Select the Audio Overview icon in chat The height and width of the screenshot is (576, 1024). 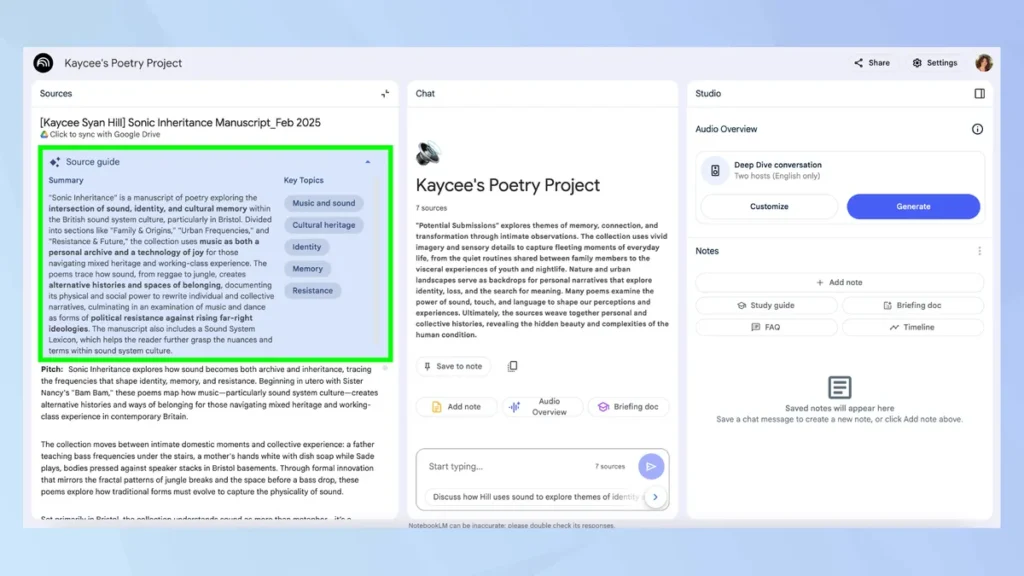pyautogui.click(x=514, y=407)
